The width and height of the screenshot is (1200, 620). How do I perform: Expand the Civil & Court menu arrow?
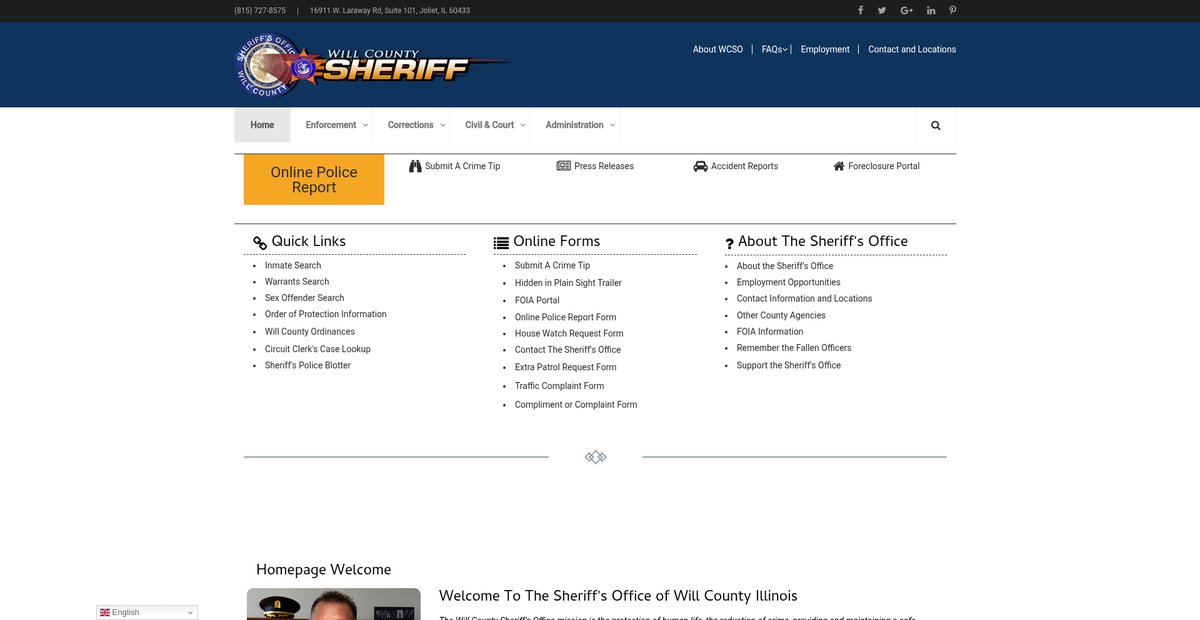523,126
